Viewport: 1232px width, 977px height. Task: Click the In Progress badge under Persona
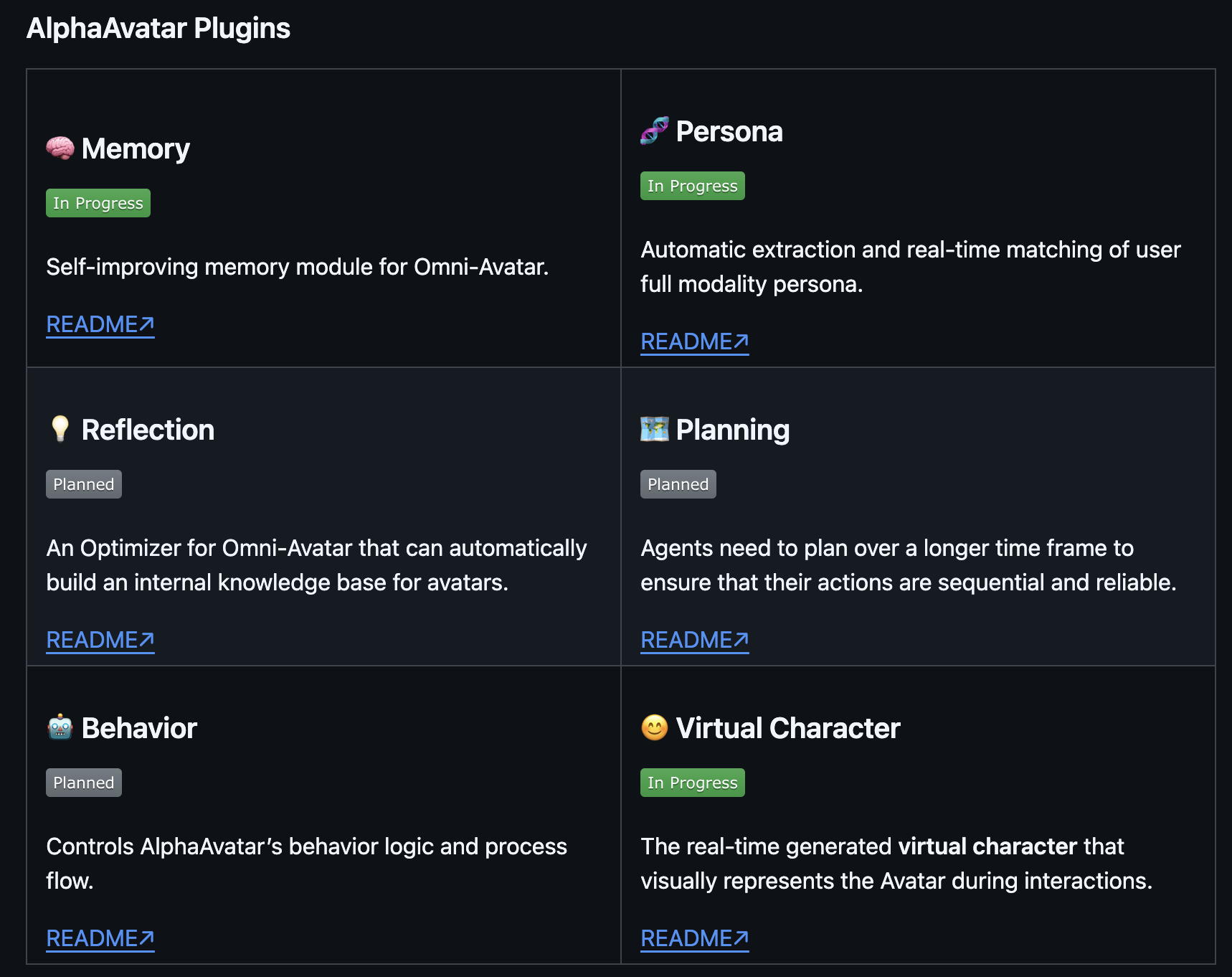click(693, 186)
